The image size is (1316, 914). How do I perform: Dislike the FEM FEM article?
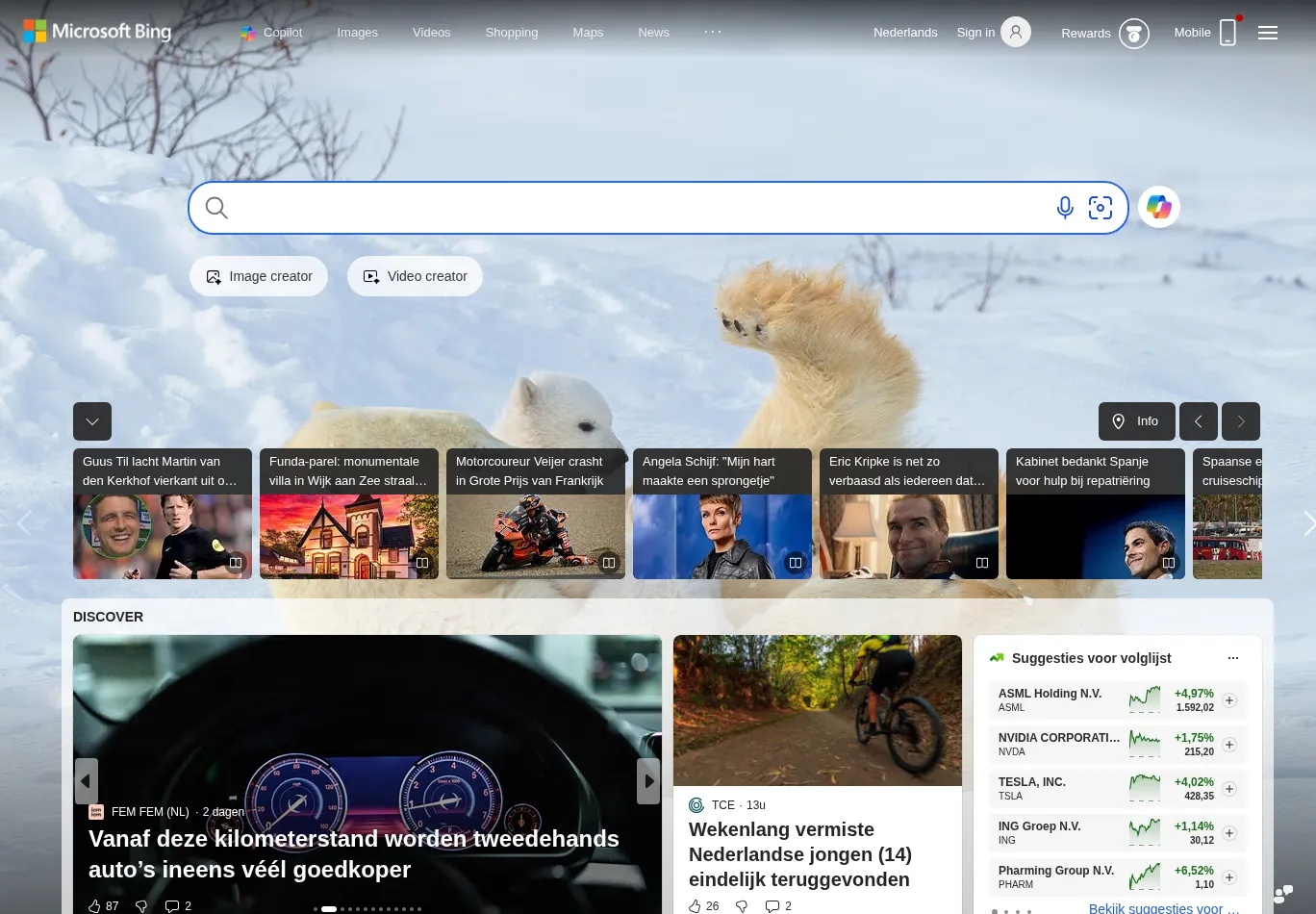pyautogui.click(x=141, y=906)
